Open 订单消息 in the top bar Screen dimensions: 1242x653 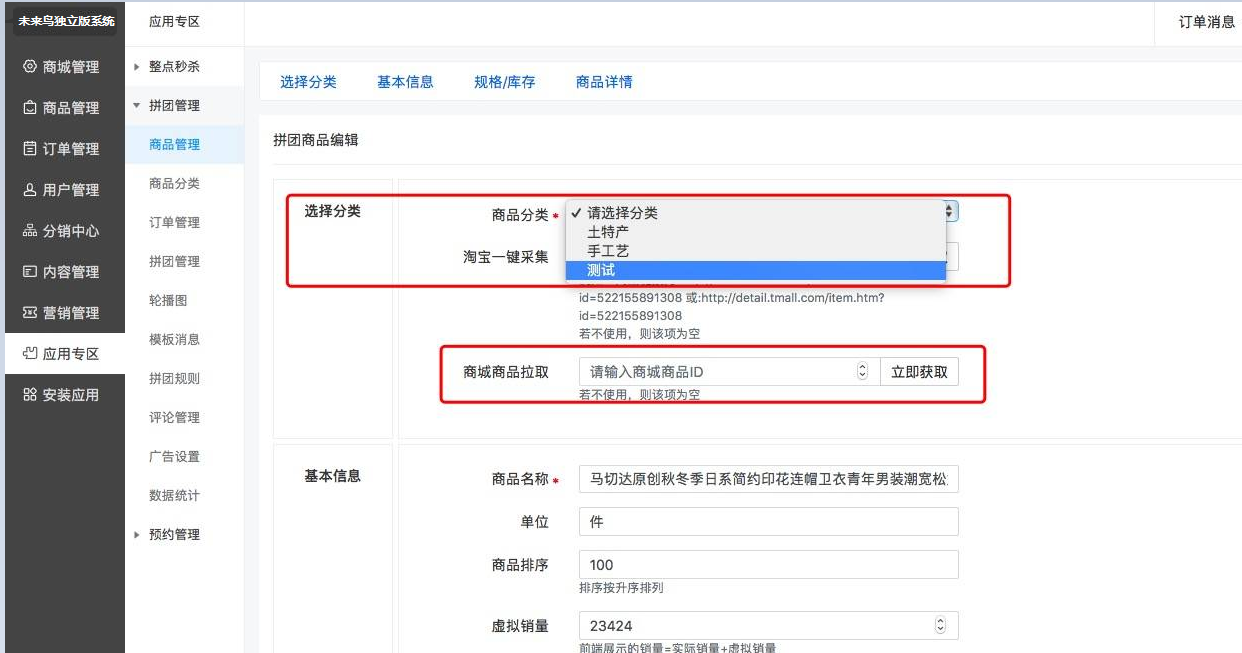tap(1207, 21)
